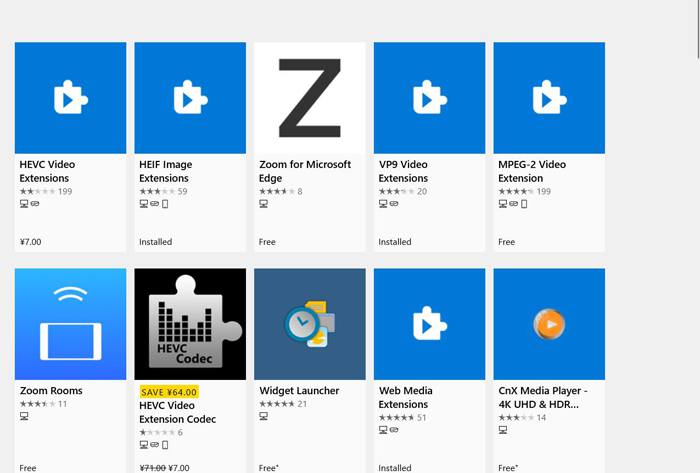The height and width of the screenshot is (473, 700).
Task: Click the Free+ label under CnX Media Player
Action: tap(508, 468)
